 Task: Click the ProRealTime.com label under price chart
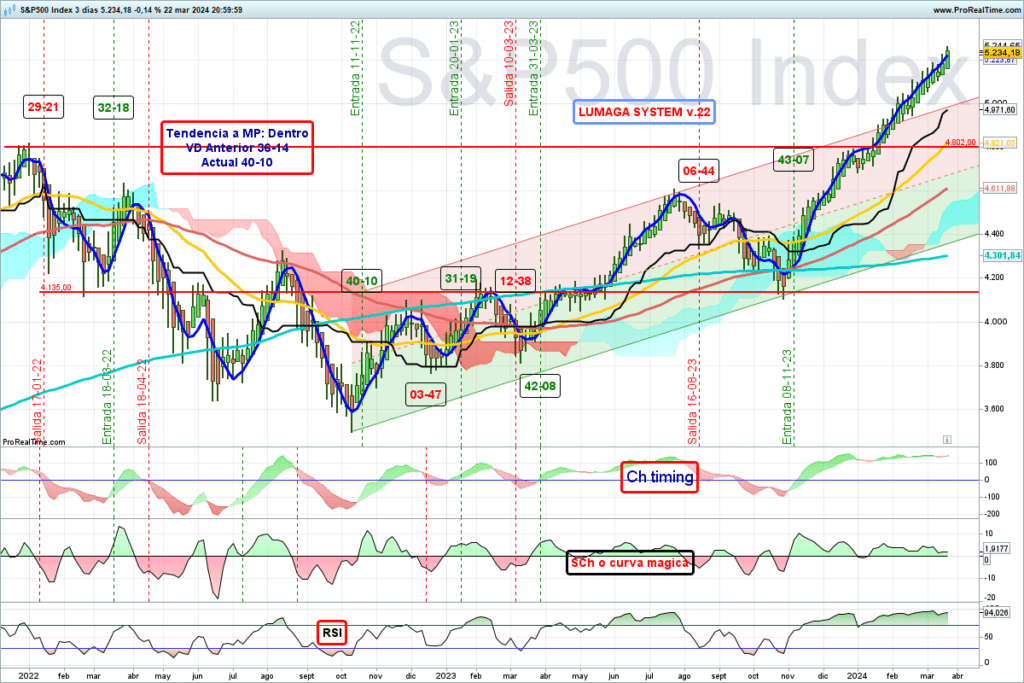(x=34, y=442)
